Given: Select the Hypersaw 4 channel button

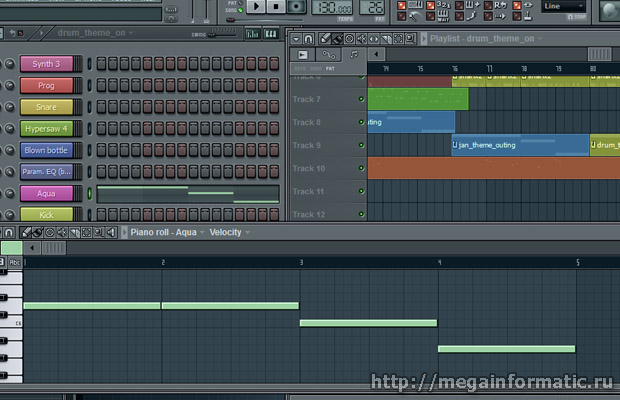Looking at the screenshot, I should click(47, 128).
